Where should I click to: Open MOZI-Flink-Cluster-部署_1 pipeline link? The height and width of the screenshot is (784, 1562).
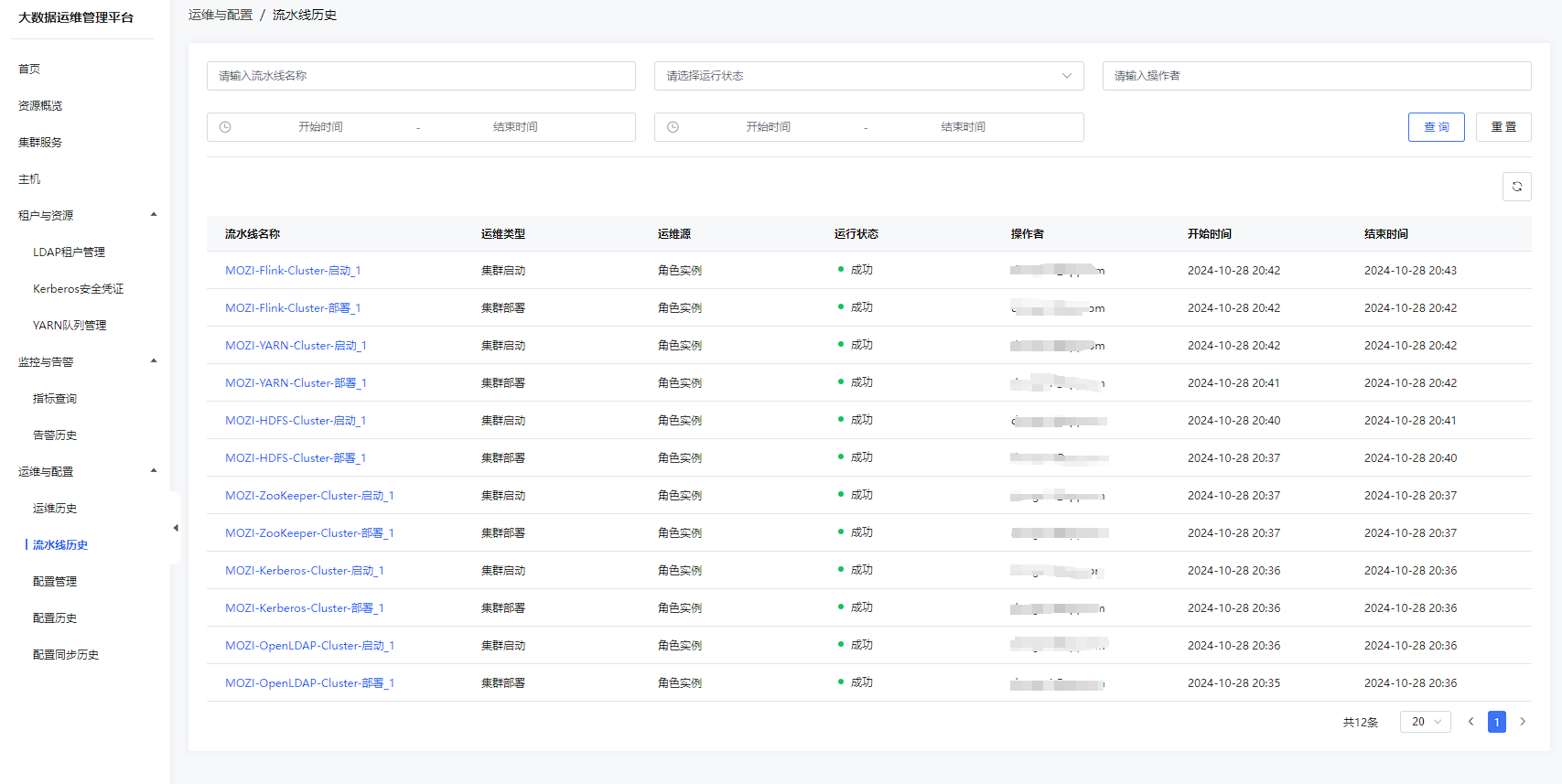(293, 307)
